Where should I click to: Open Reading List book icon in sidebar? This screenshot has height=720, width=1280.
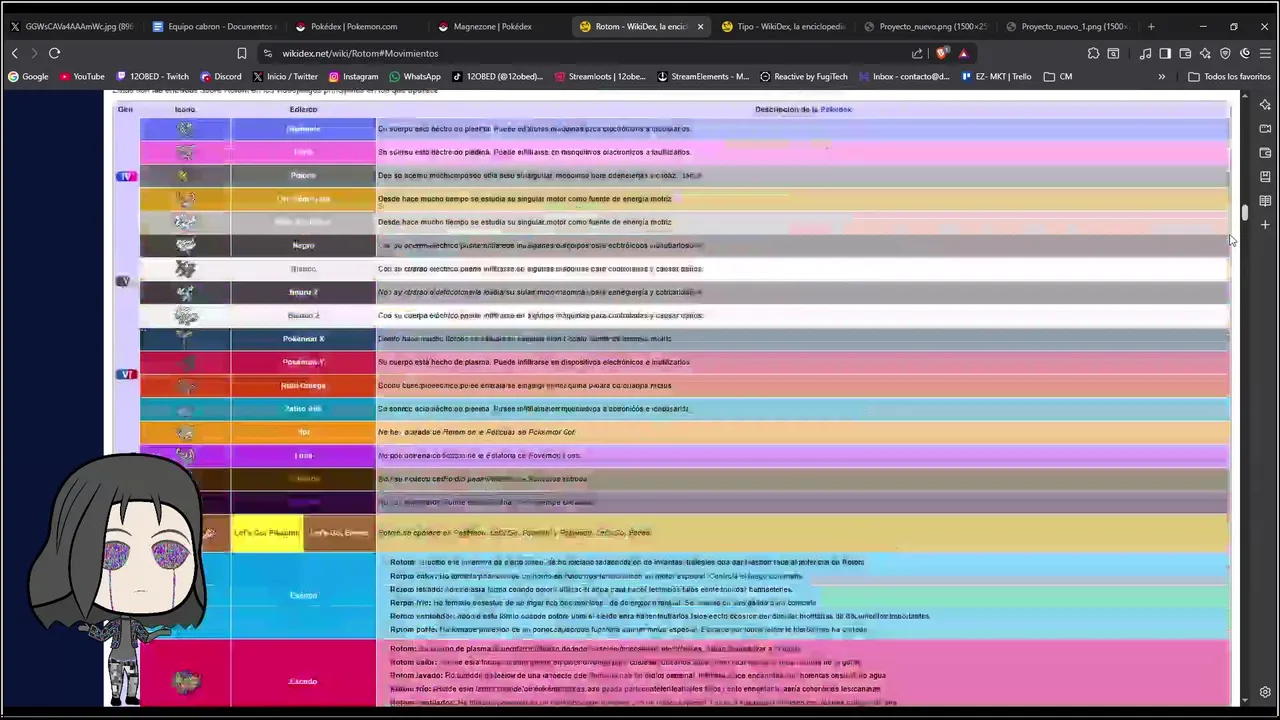tap(1265, 201)
